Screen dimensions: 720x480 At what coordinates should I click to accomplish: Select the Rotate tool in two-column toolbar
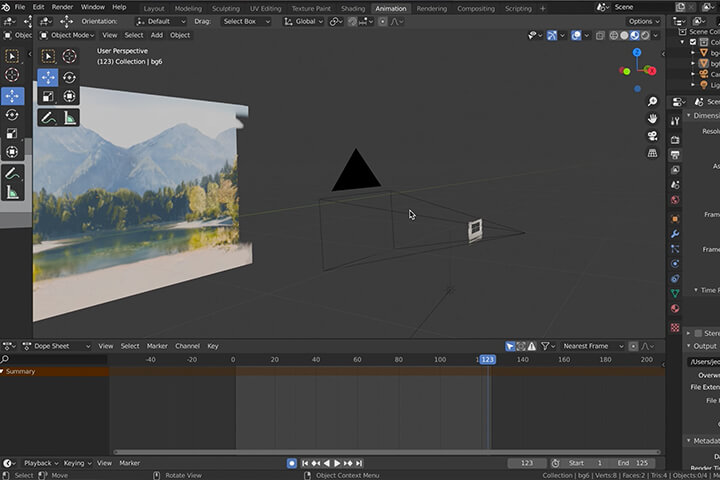coord(69,77)
